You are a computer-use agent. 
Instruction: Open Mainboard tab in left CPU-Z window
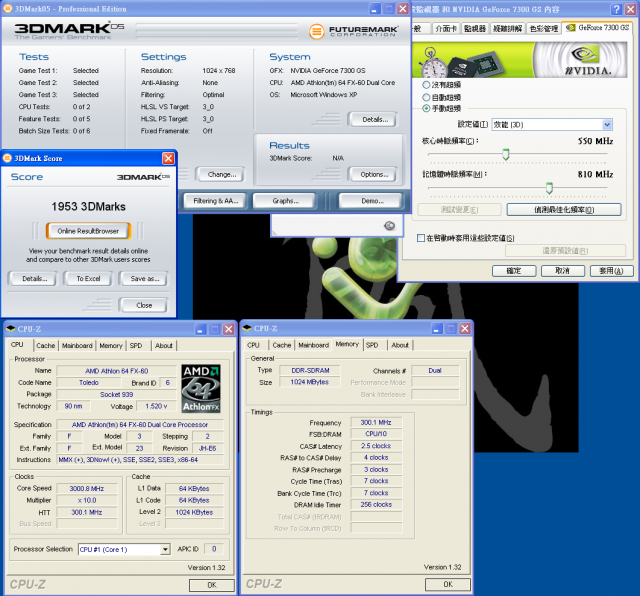(77, 345)
